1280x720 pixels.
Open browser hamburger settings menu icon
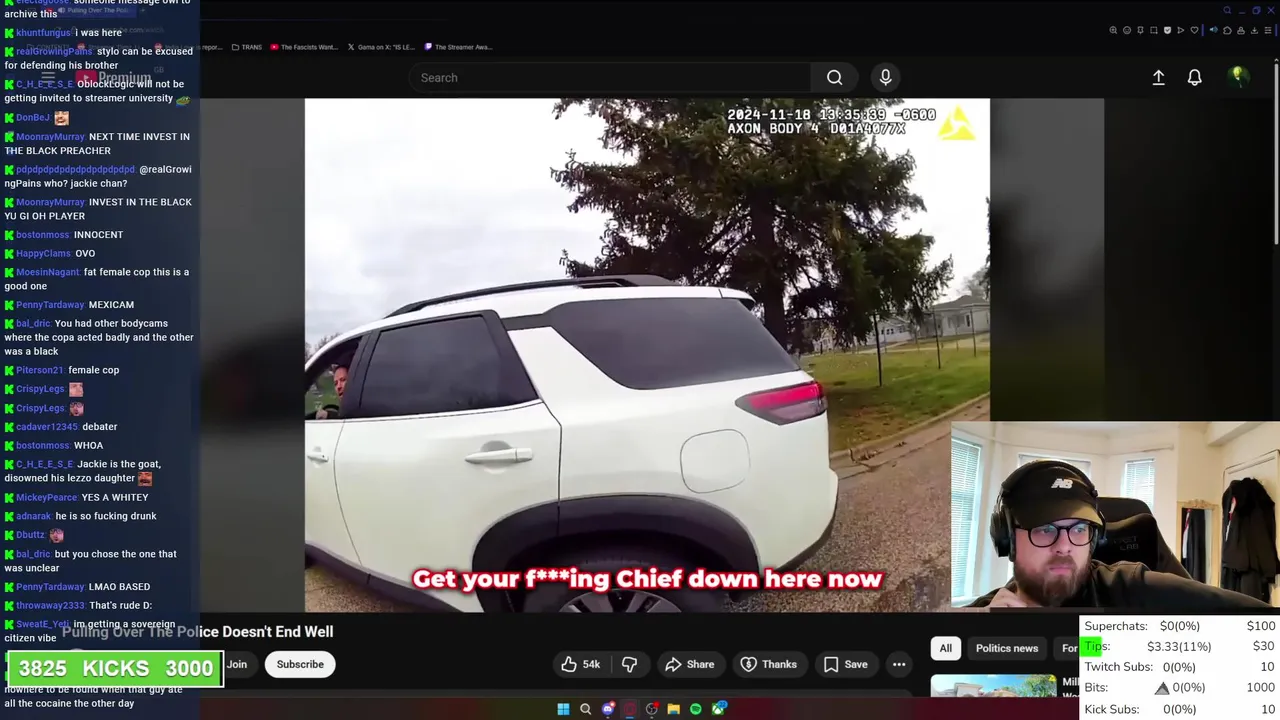(1268, 30)
